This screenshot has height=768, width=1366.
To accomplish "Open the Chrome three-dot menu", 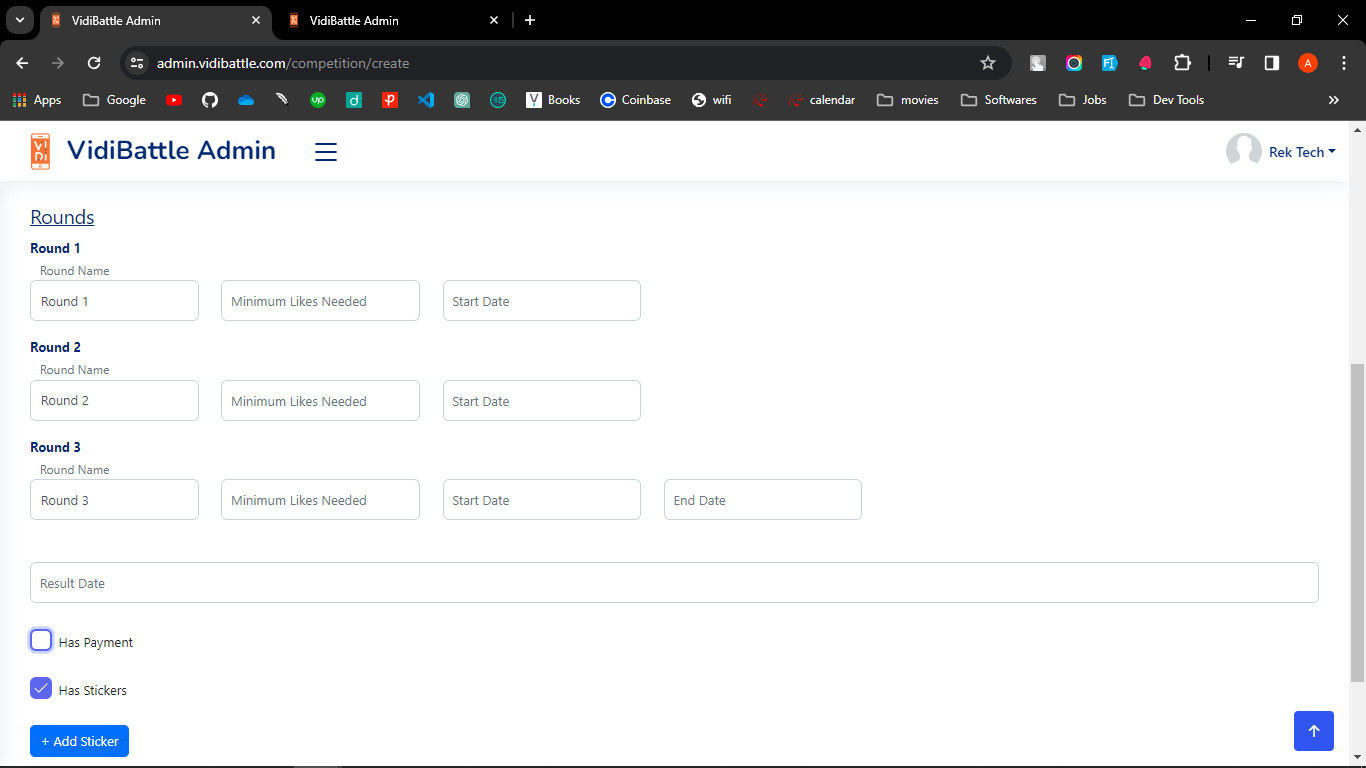I will pos(1344,63).
